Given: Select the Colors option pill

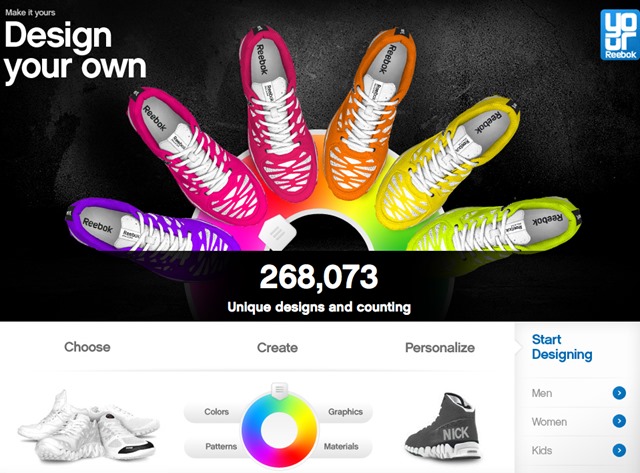Looking at the screenshot, I should [212, 412].
